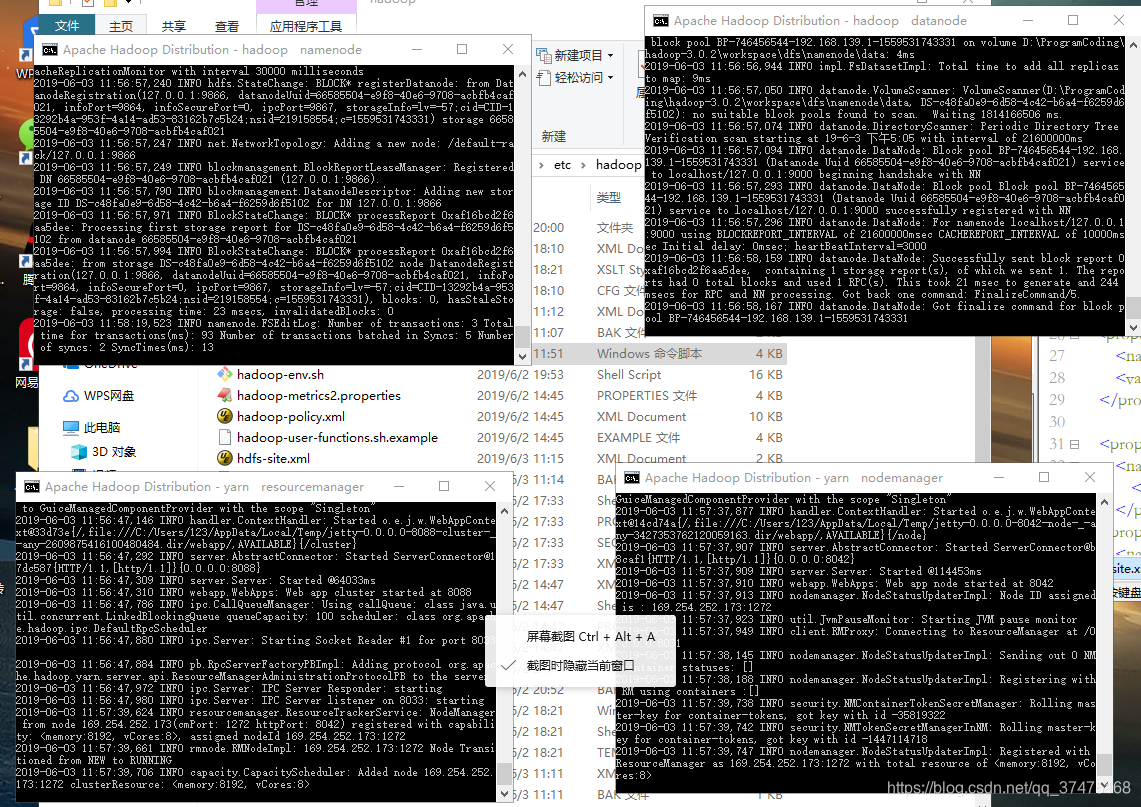This screenshot has width=1141, height=807.
Task: Close the nodemanager console window
Action: [x=1089, y=477]
